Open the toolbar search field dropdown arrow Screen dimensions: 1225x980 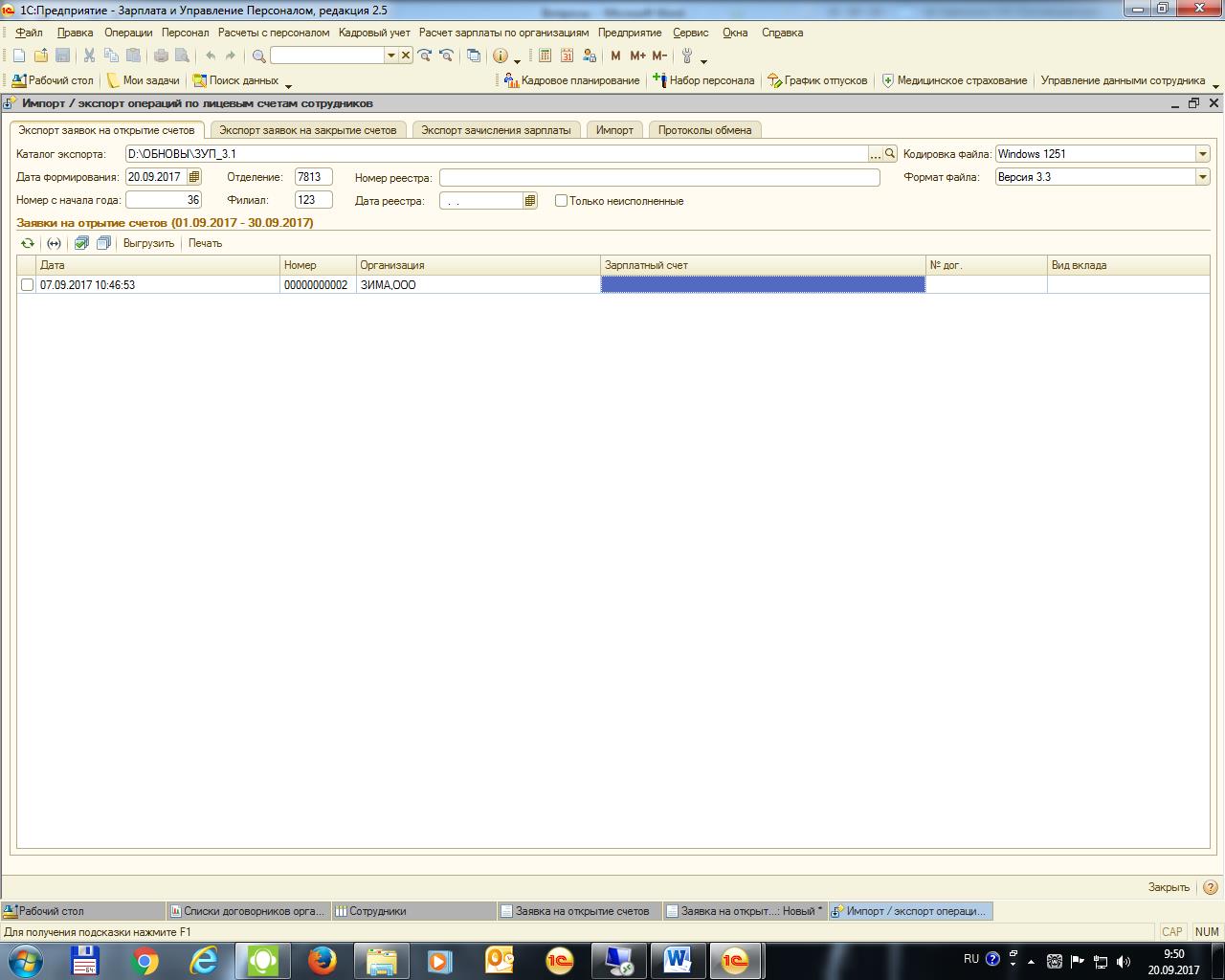(x=390, y=56)
